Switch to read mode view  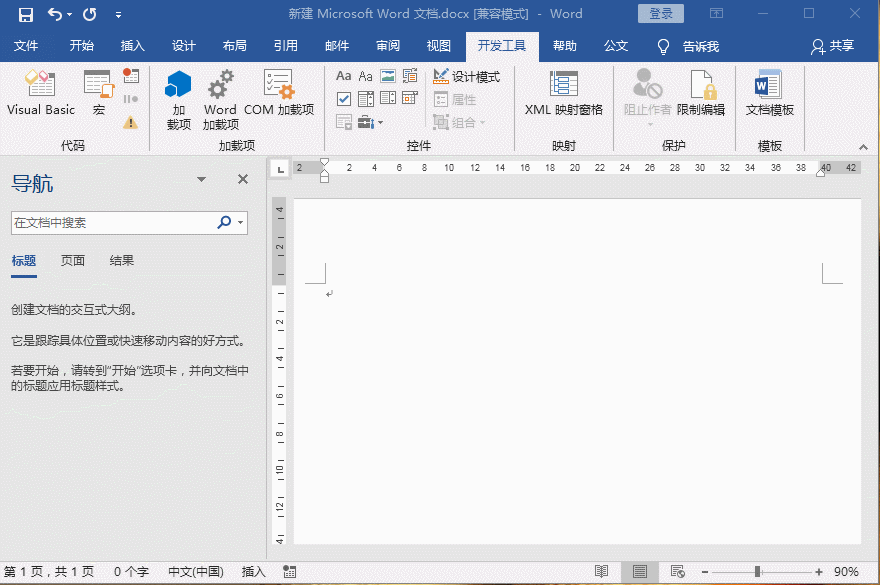coord(601,572)
